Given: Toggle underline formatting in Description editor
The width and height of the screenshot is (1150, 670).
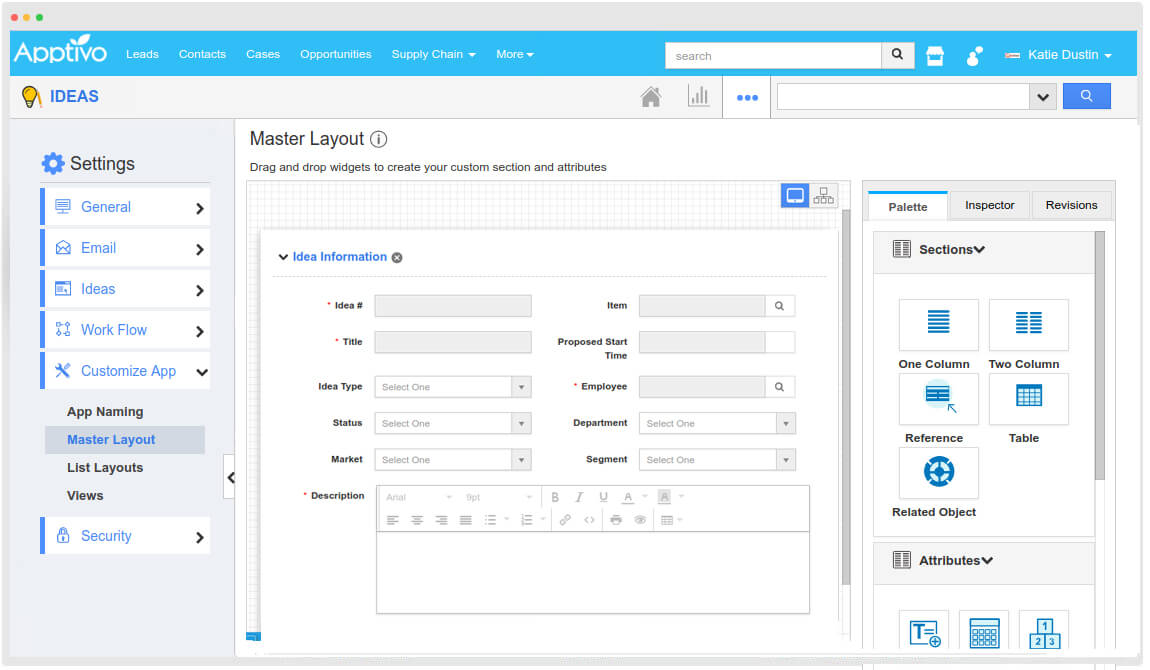Looking at the screenshot, I should point(603,497).
